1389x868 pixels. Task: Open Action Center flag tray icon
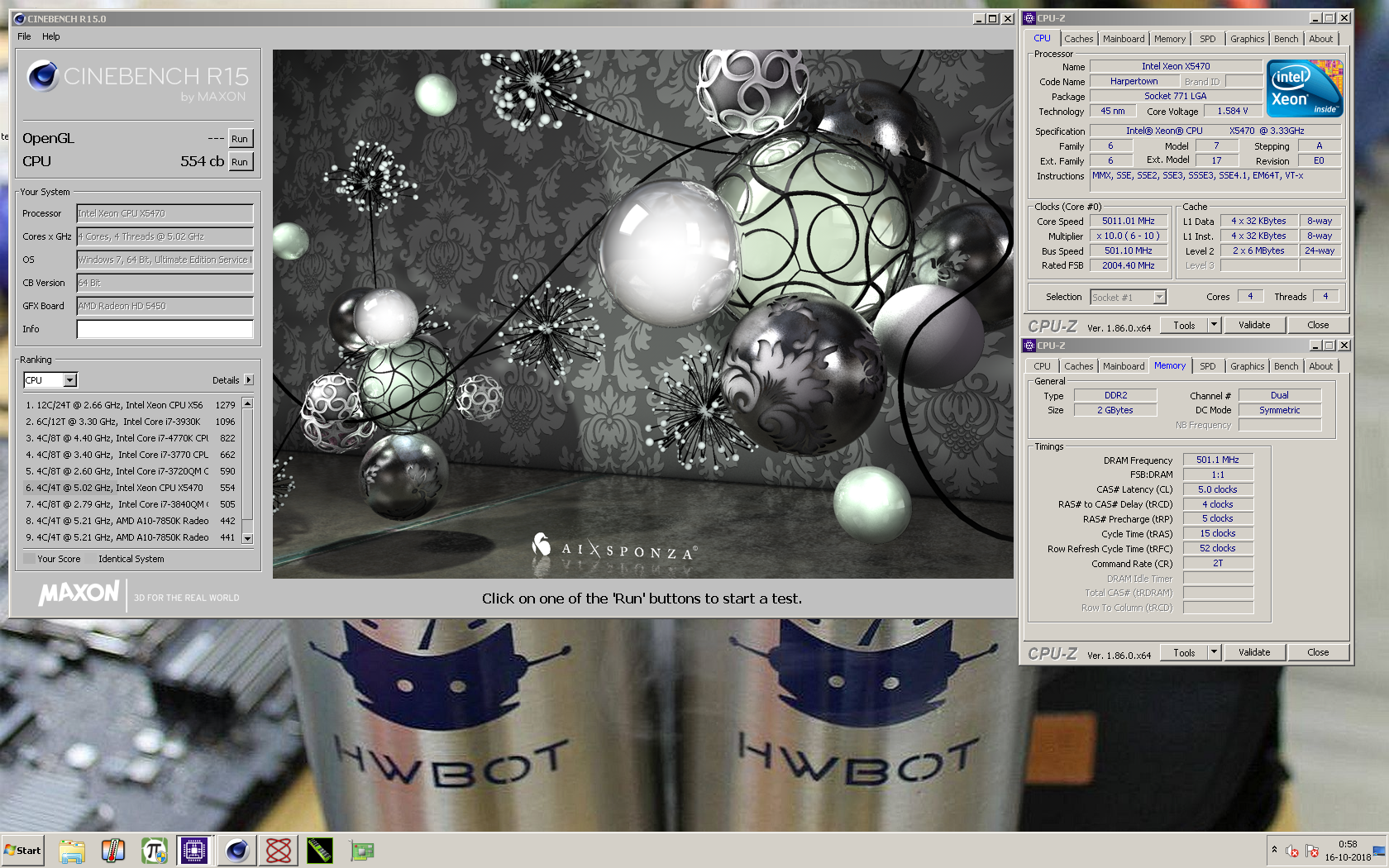[x=1312, y=851]
